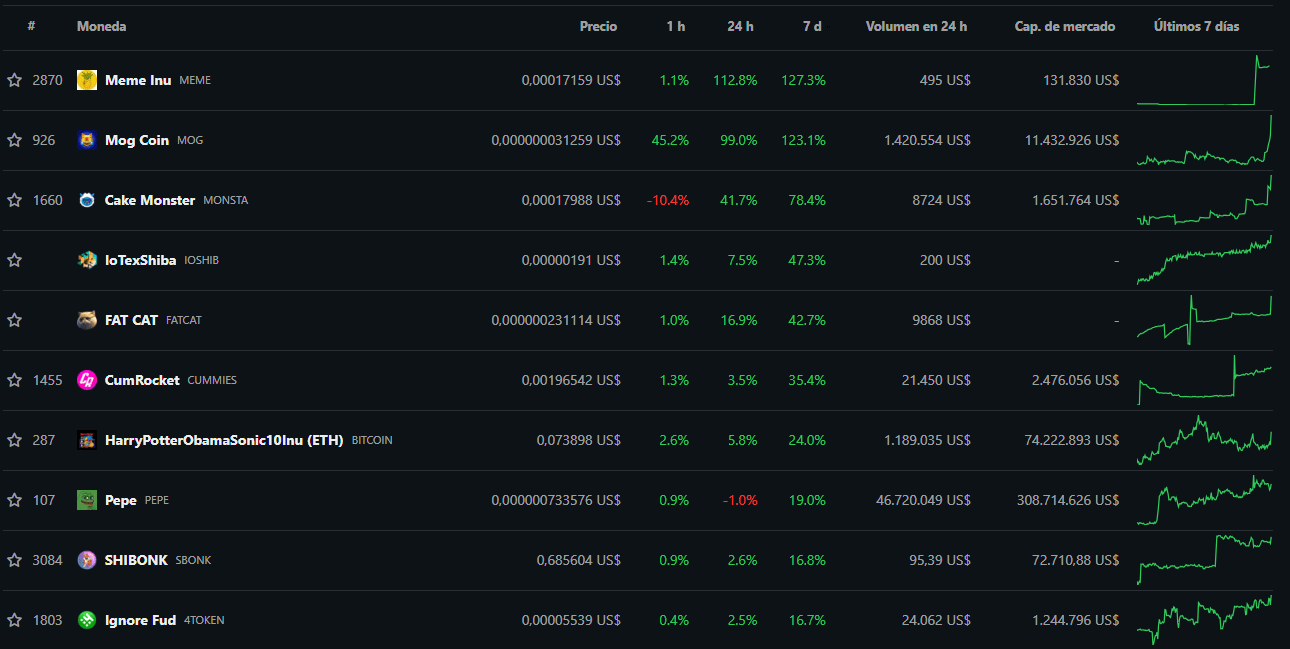
Task: View Ignore Fud 7-day sparkline chart
Action: click(1204, 620)
